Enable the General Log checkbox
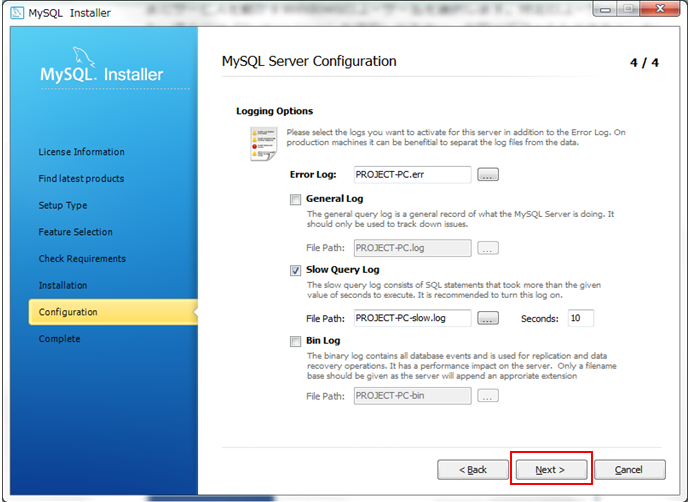Image resolution: width=689 pixels, height=502 pixels. pos(295,200)
